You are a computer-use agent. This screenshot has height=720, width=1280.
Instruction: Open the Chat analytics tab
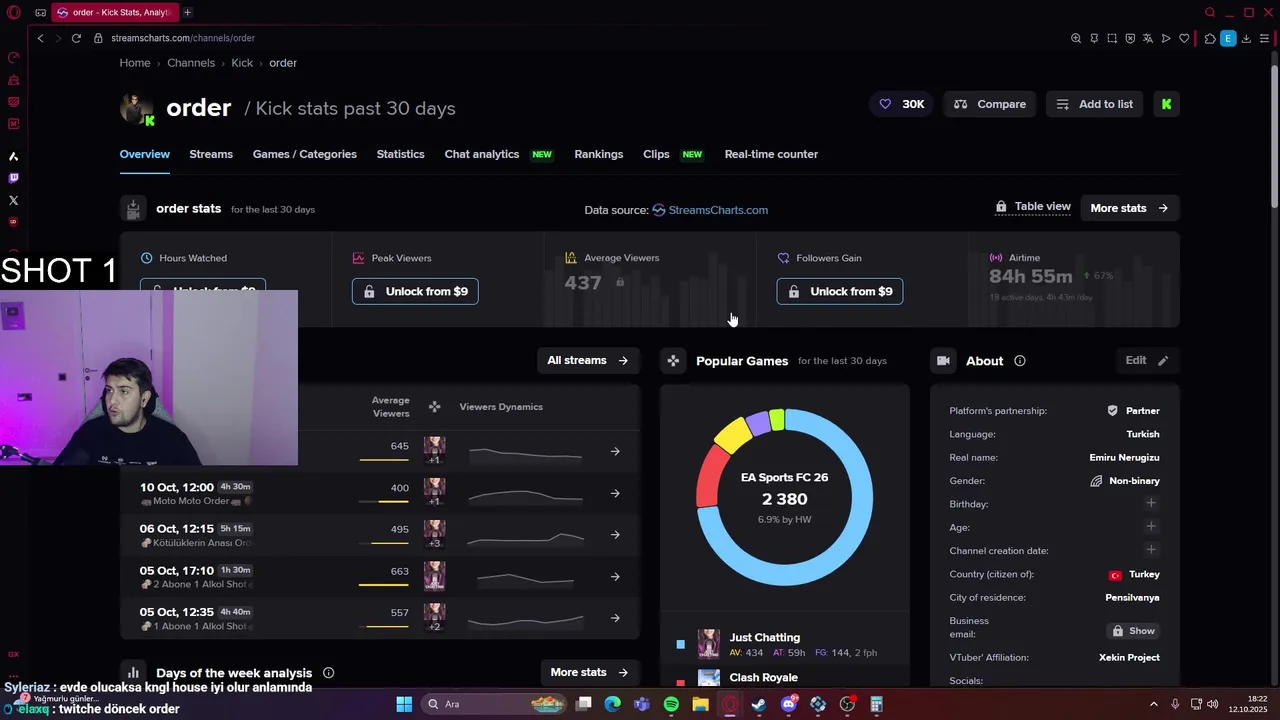(x=482, y=154)
